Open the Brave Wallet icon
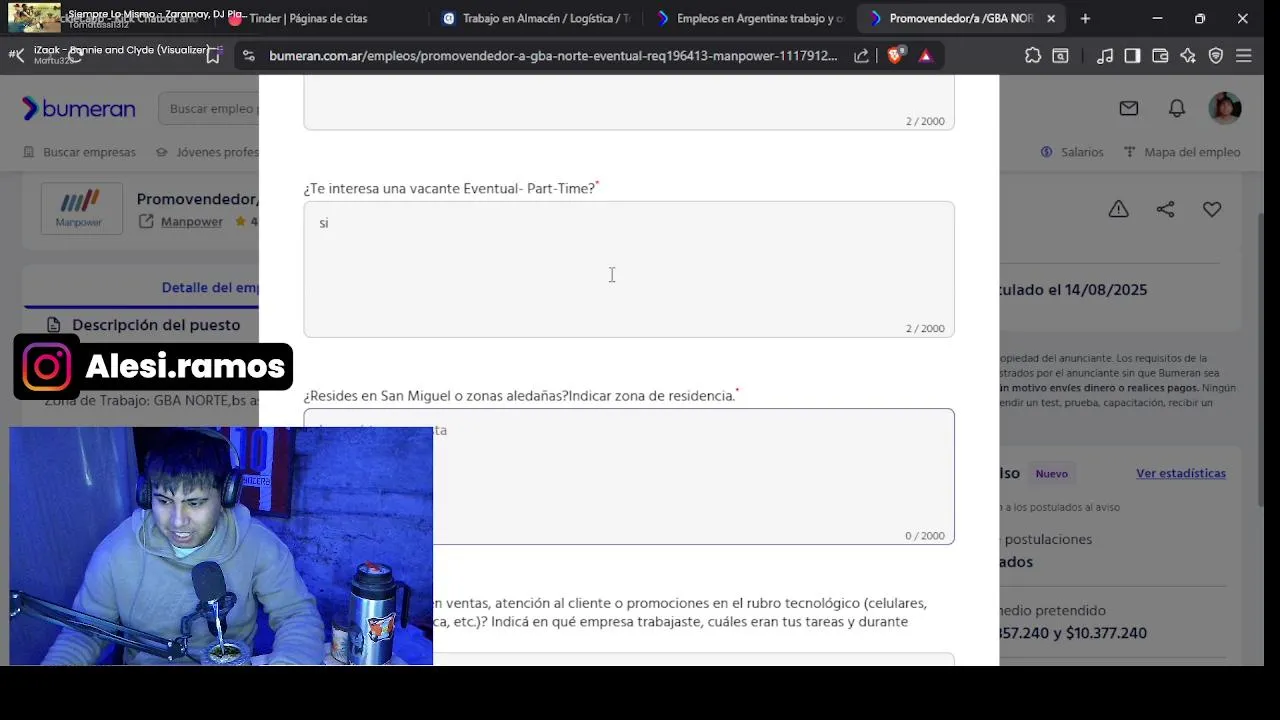Viewport: 1280px width, 720px height. pyautogui.click(x=1160, y=56)
